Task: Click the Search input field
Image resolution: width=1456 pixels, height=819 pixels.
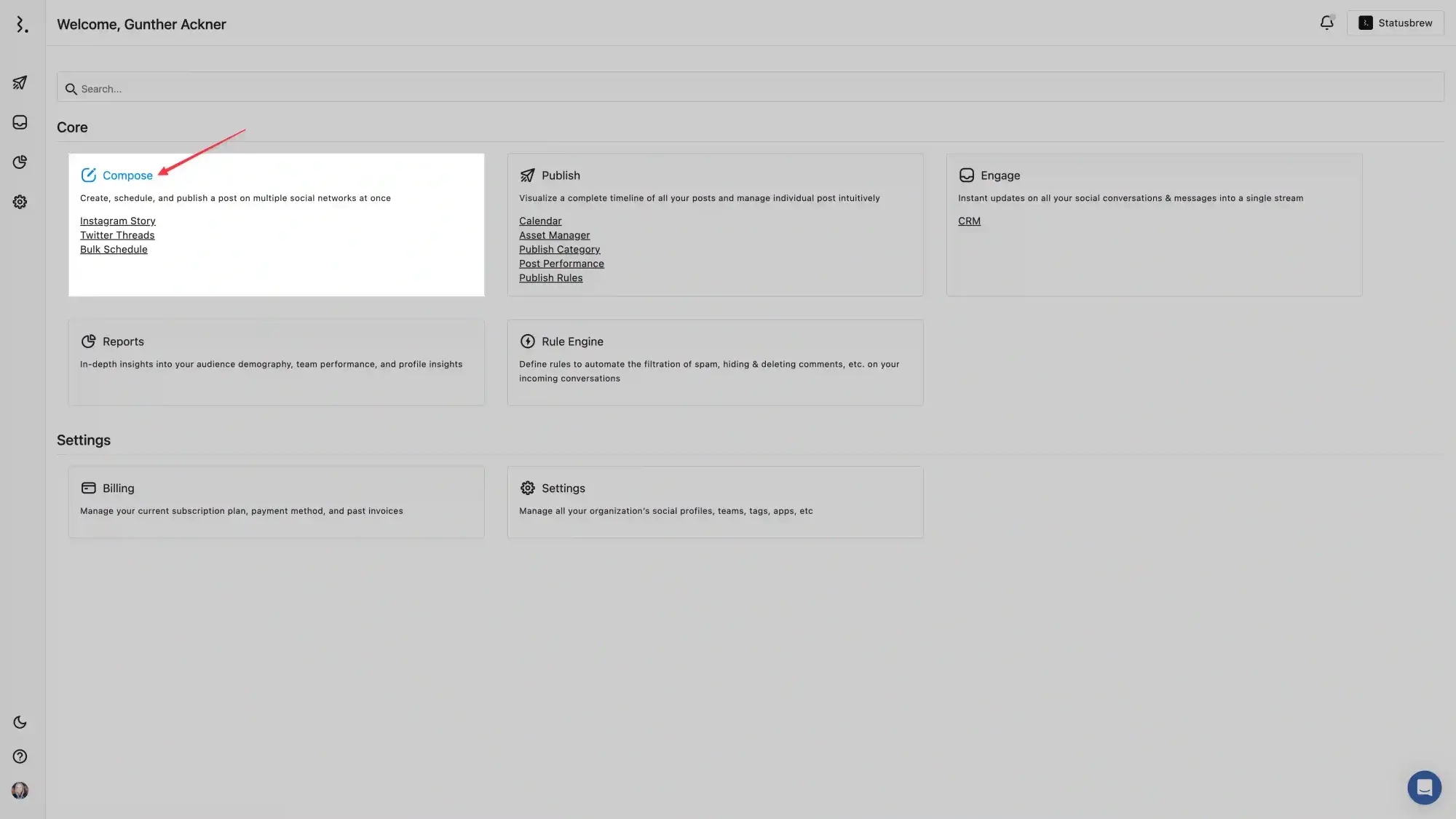Action: 750,89
